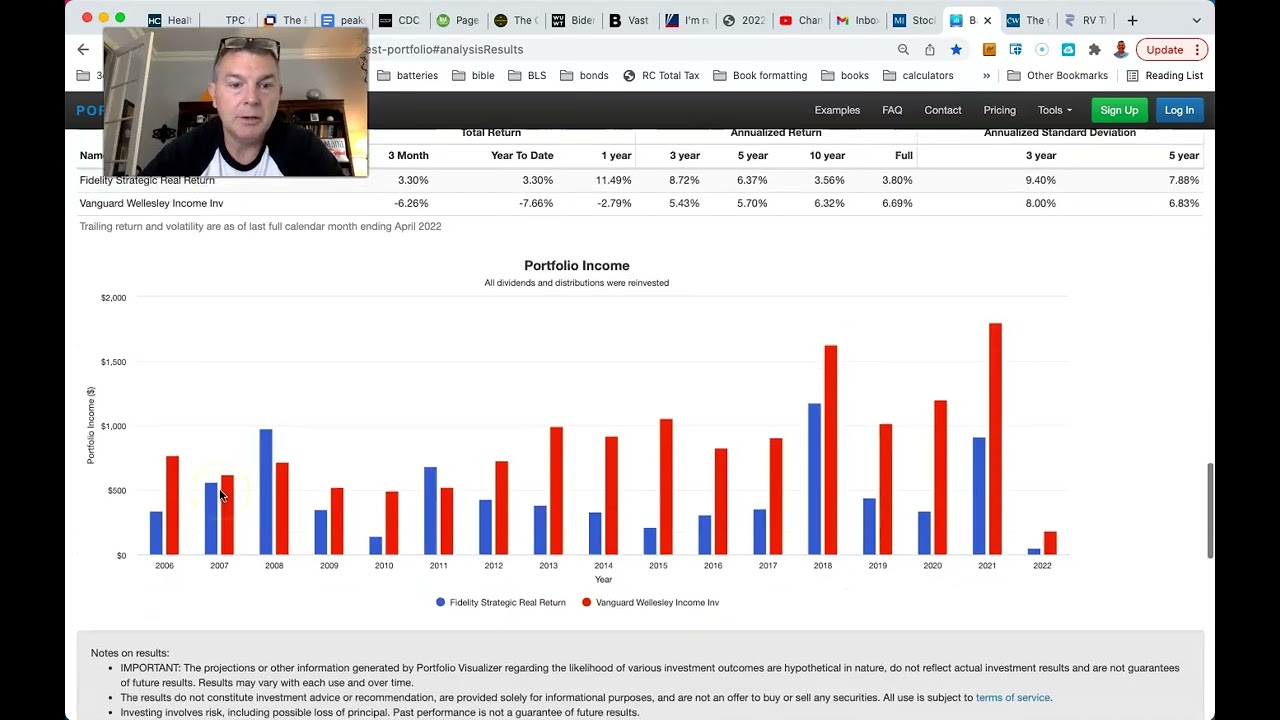
Task: Open the Extensions puzzle piece menu
Action: click(x=1094, y=49)
